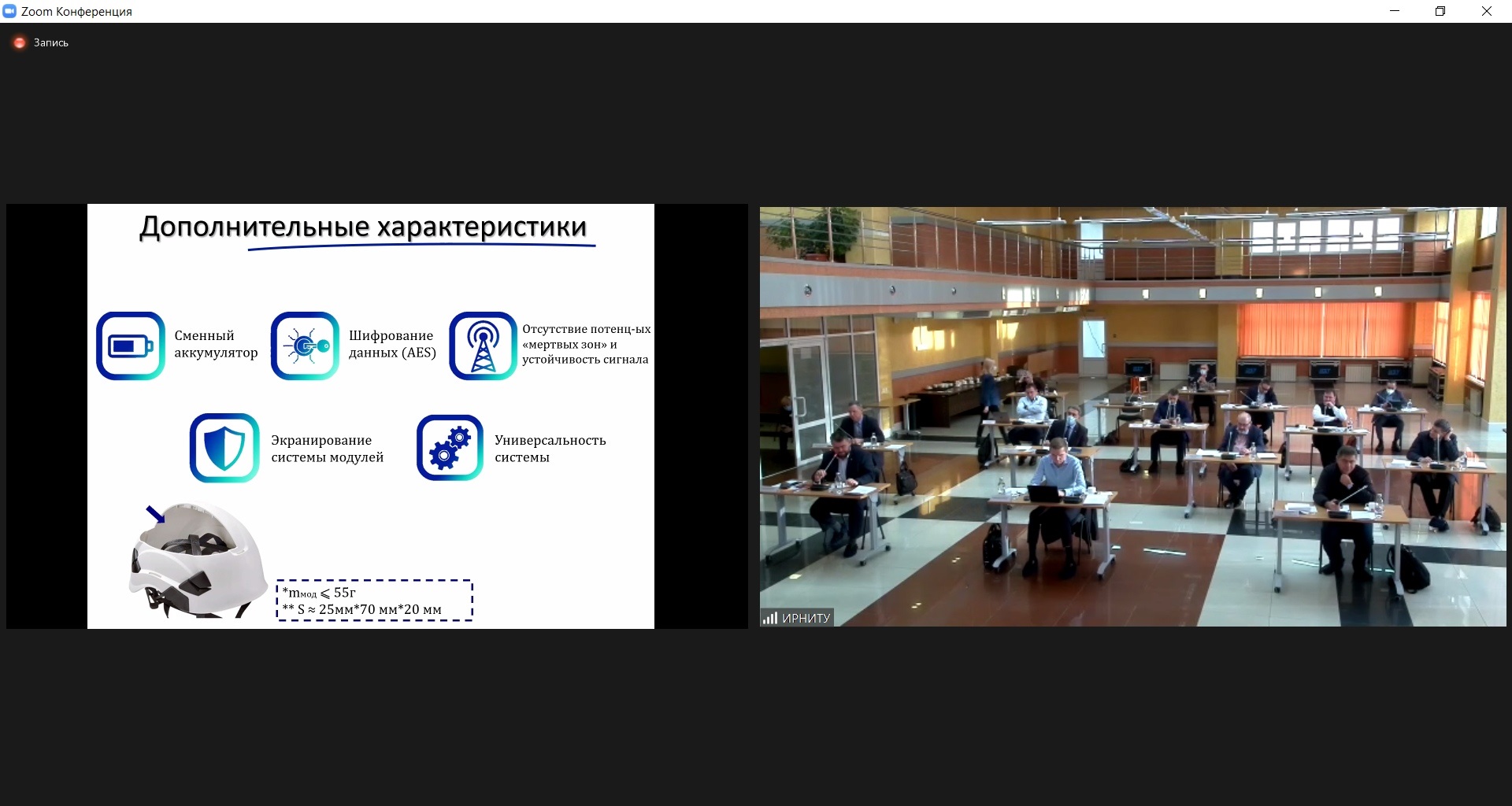Click the 'Экранирование системы модулей' text
The image size is (1512, 806).
(x=328, y=449)
